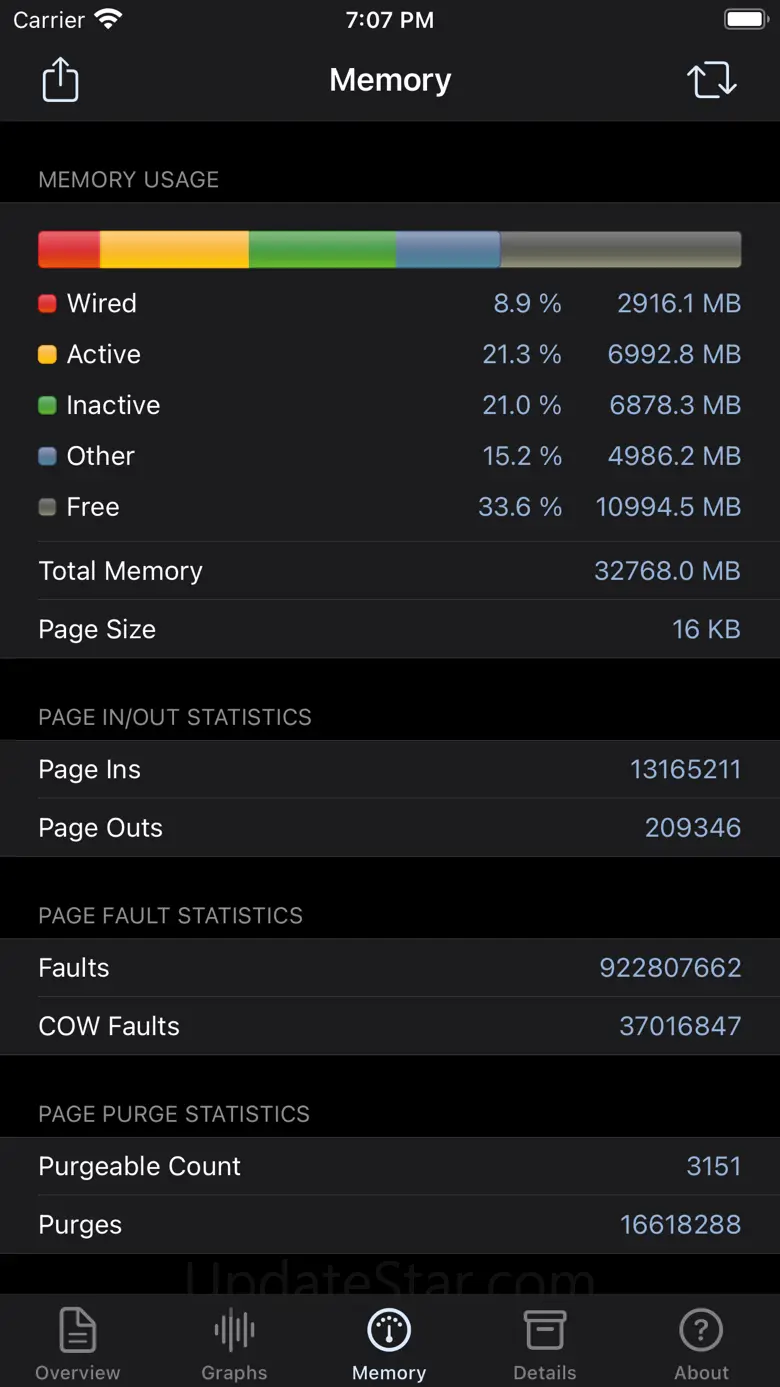
Task: Tap the refresh arrows icon
Action: click(x=712, y=80)
